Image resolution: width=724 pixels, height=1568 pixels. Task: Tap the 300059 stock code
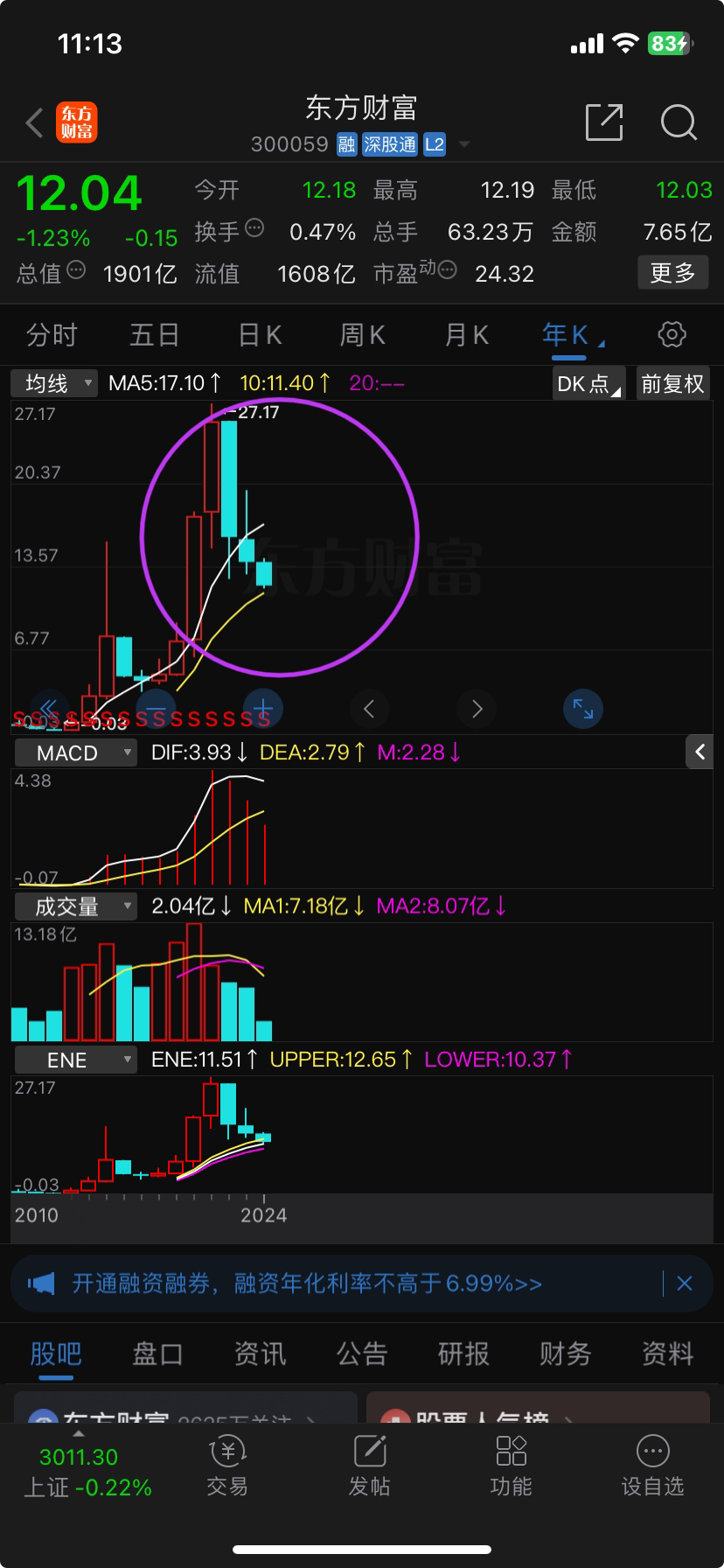pos(289,144)
